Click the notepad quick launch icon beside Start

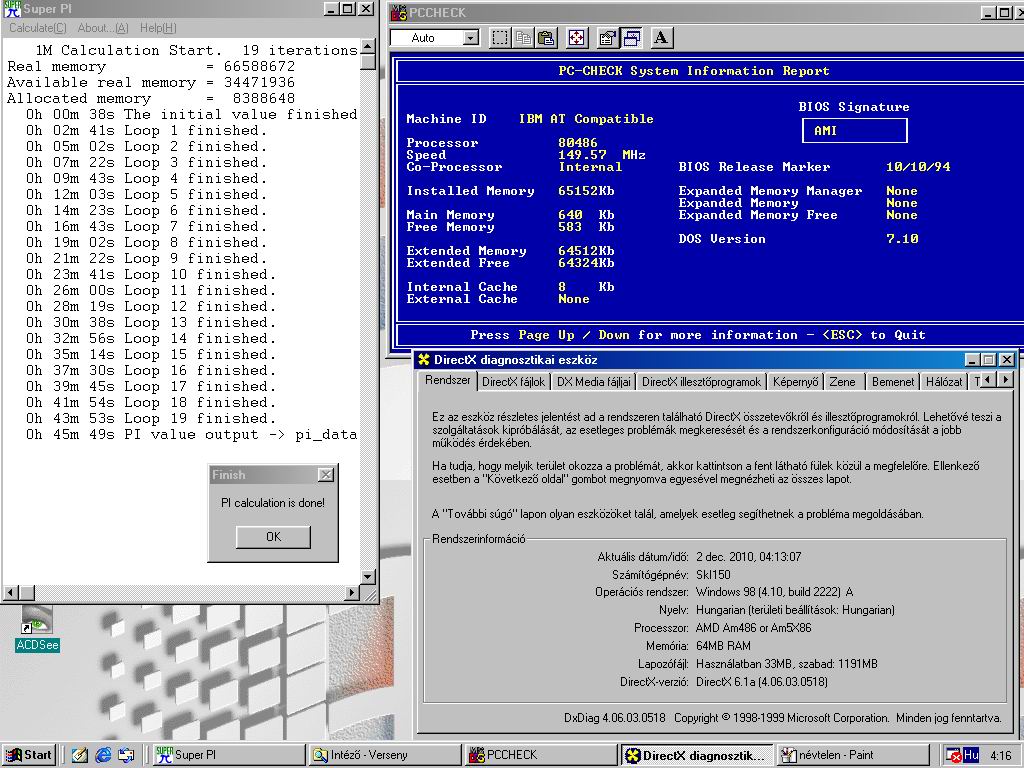click(x=80, y=755)
